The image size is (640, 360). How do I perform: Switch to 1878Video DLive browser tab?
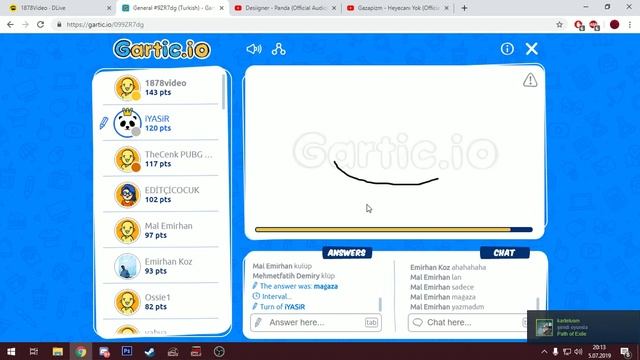tap(60, 8)
